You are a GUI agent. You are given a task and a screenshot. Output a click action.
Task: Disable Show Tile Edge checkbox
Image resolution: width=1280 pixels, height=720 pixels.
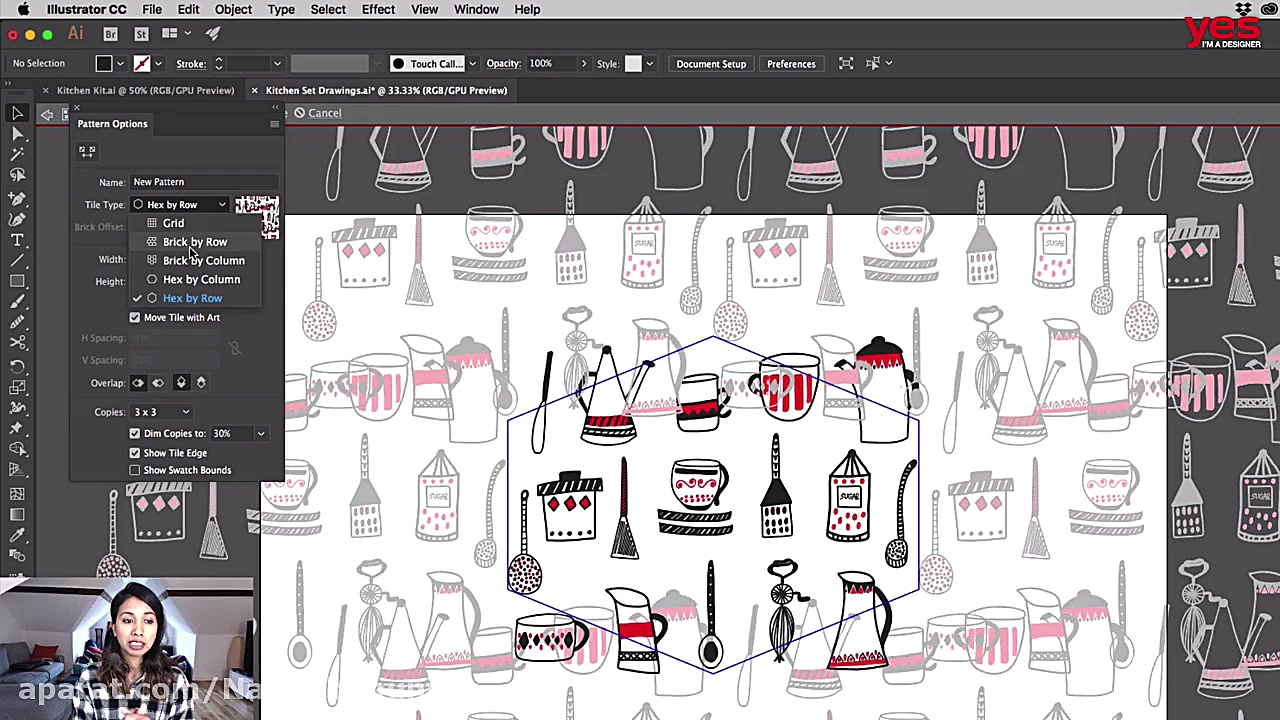(x=135, y=453)
